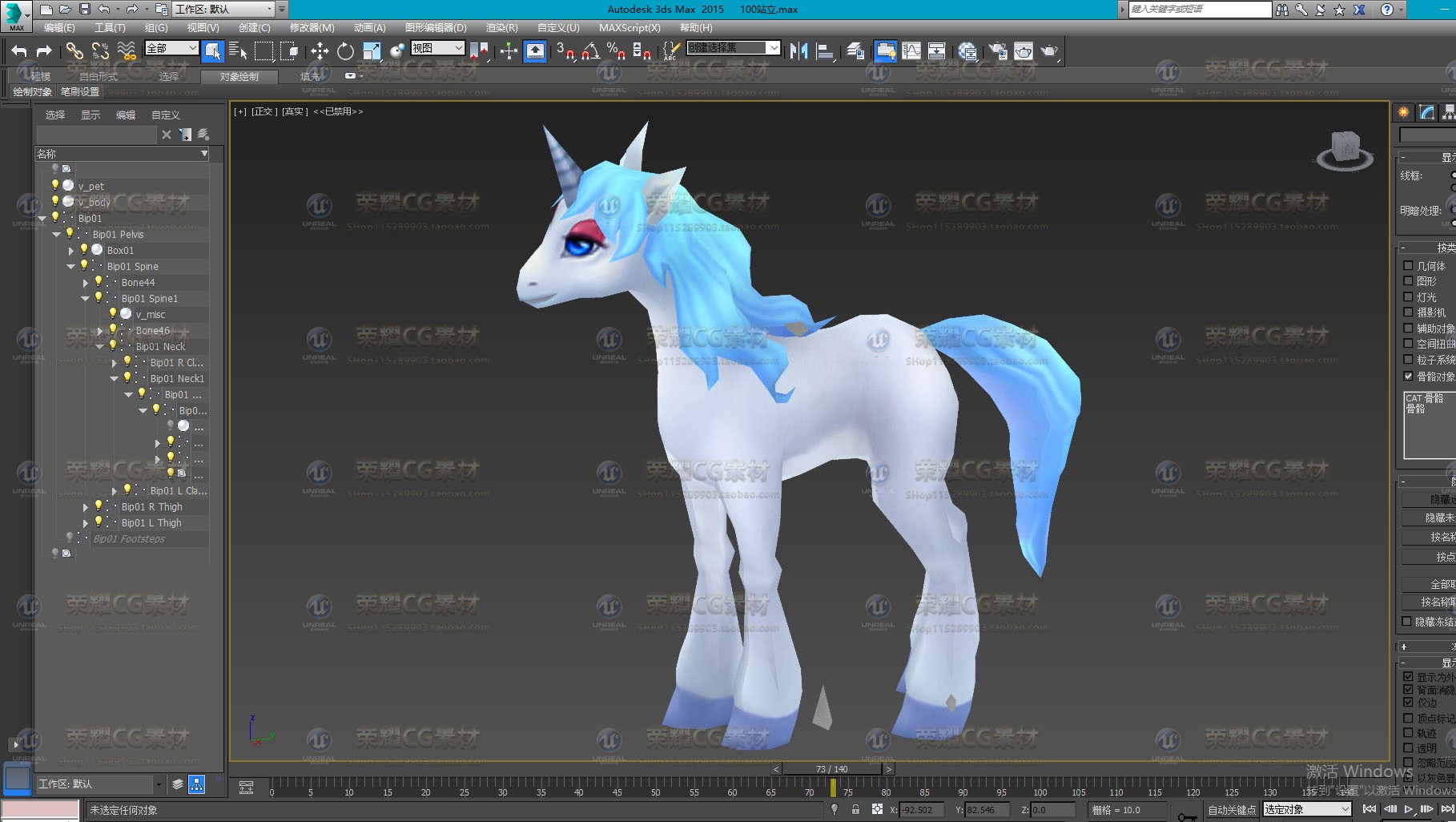This screenshot has height=822, width=1456.
Task: Expand the Bip01 L Thigh node
Action: click(x=86, y=522)
